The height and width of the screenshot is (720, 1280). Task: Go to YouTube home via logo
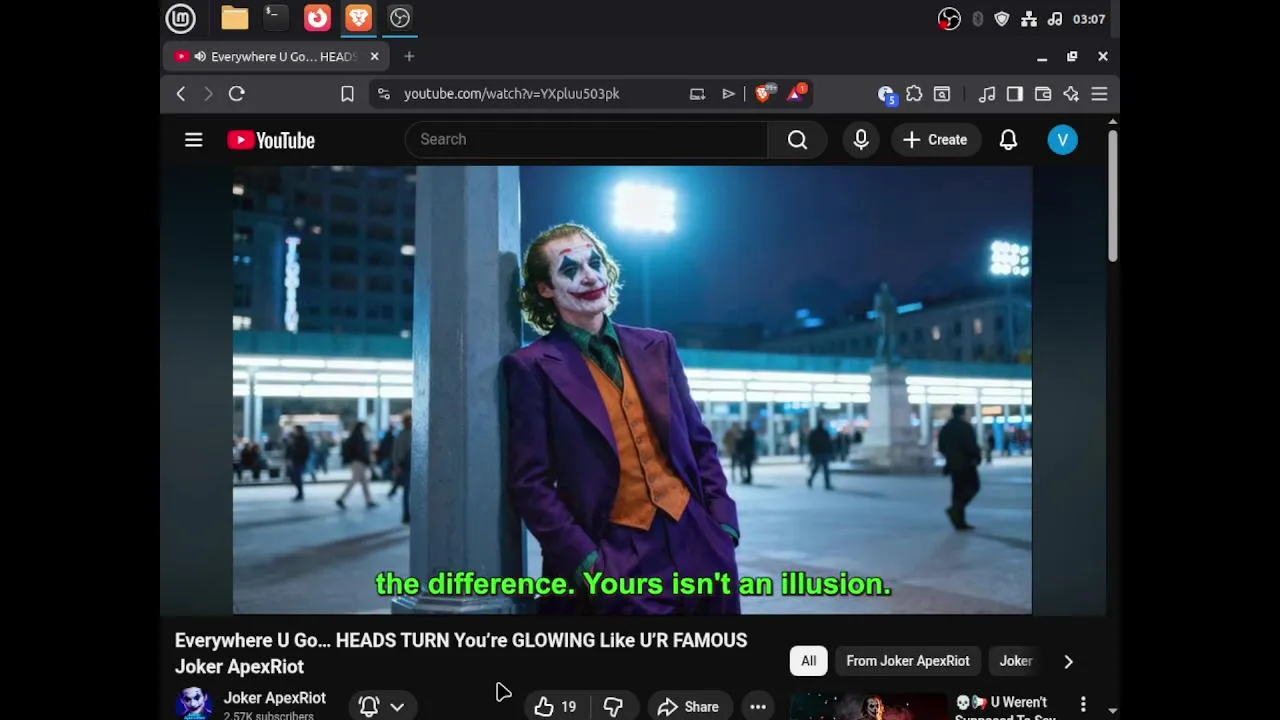(271, 140)
